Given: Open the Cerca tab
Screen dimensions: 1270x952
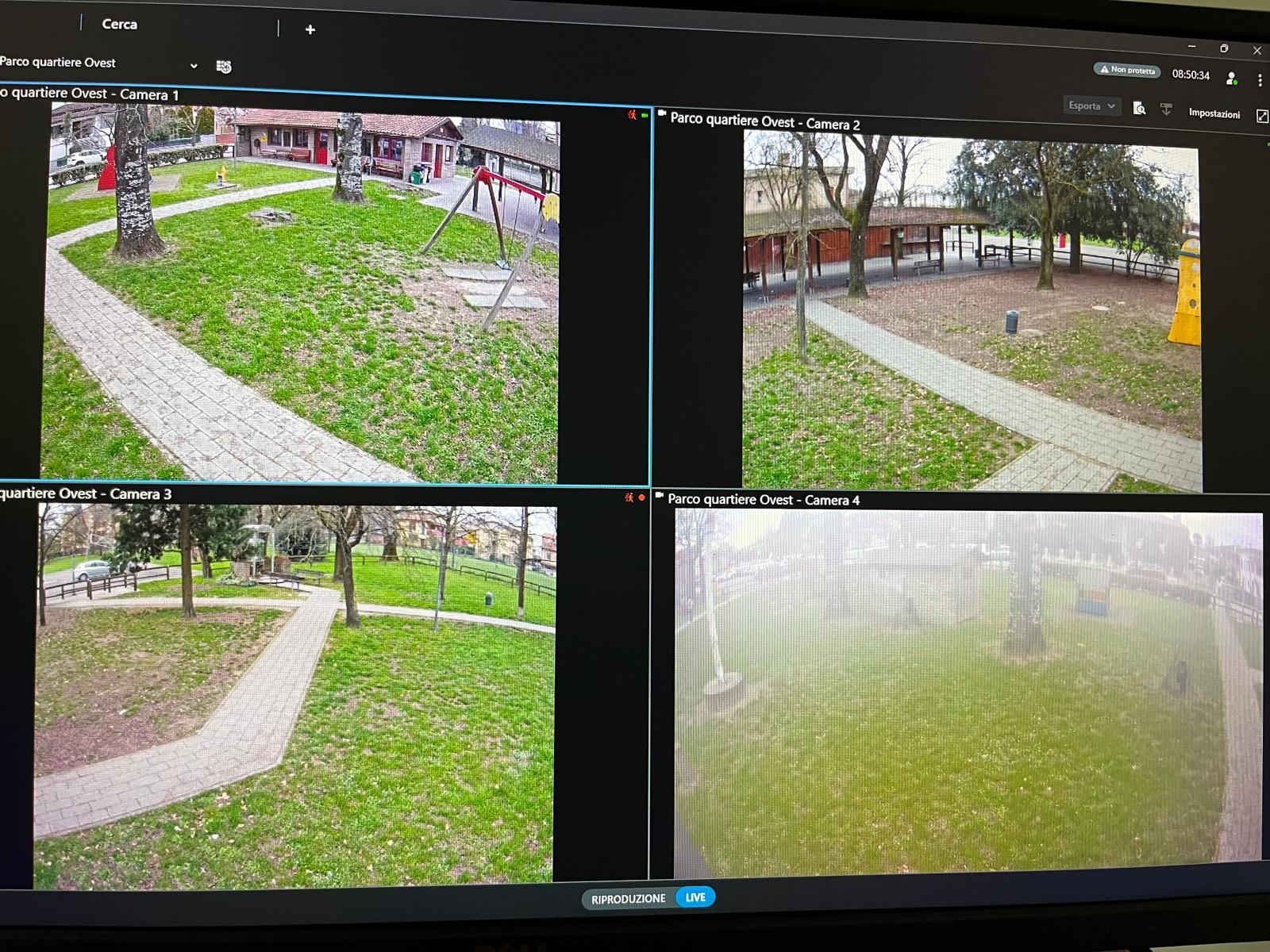Looking at the screenshot, I should (x=119, y=25).
